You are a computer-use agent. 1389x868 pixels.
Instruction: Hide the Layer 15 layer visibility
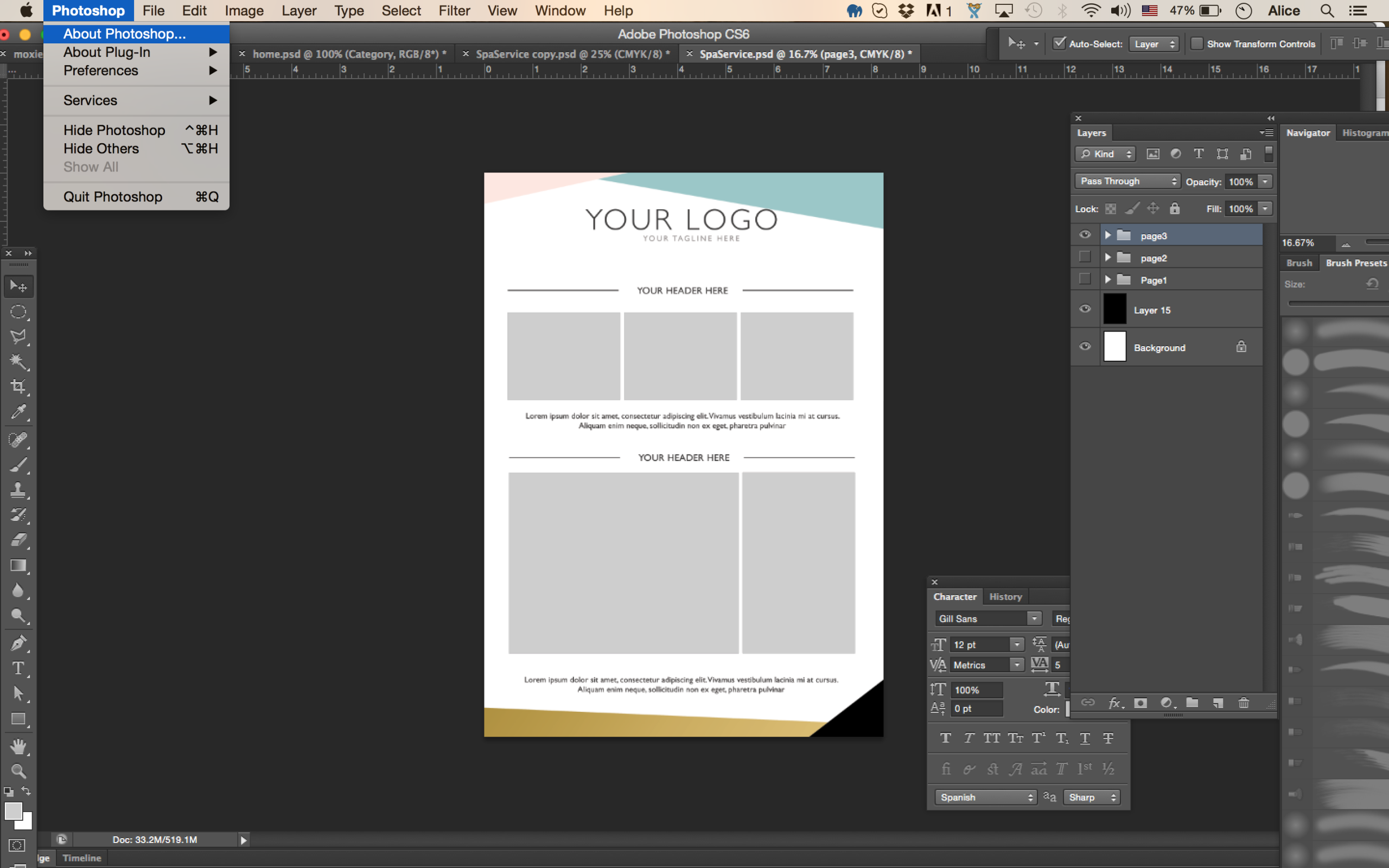(x=1085, y=309)
